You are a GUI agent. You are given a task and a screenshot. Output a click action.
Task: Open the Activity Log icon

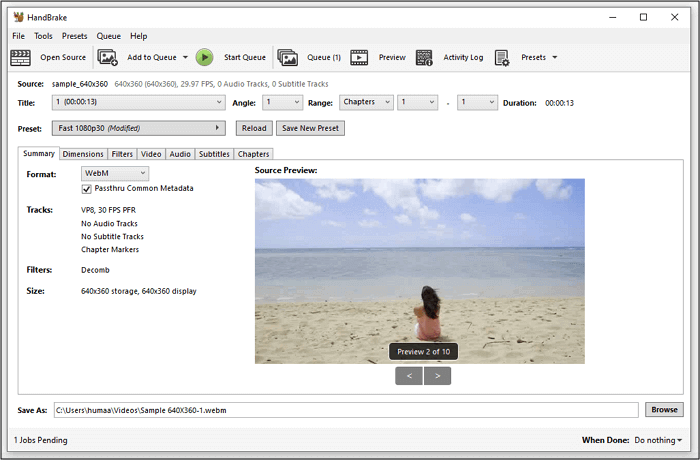pyautogui.click(x=425, y=58)
